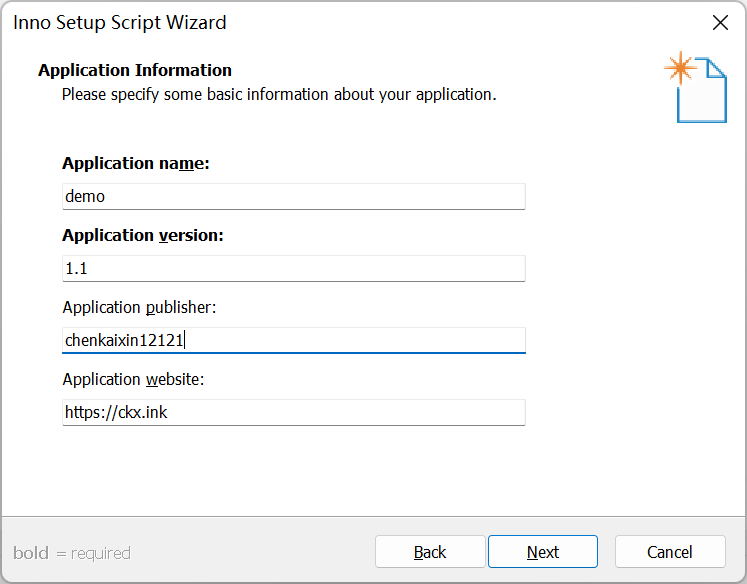Click the Application publisher text box
The width and height of the screenshot is (747, 584).
pos(293,340)
